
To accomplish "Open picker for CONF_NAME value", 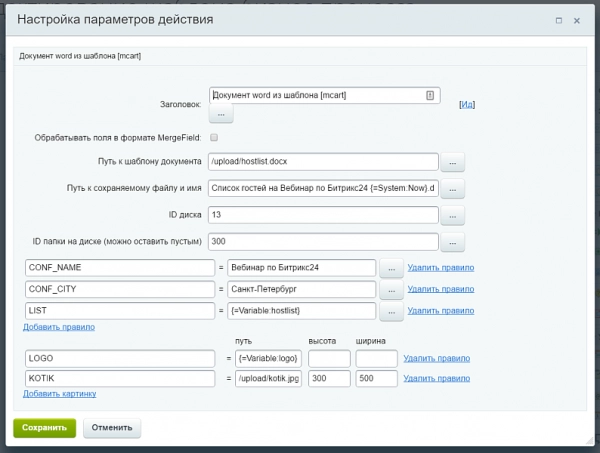I will pyautogui.click(x=391, y=269).
